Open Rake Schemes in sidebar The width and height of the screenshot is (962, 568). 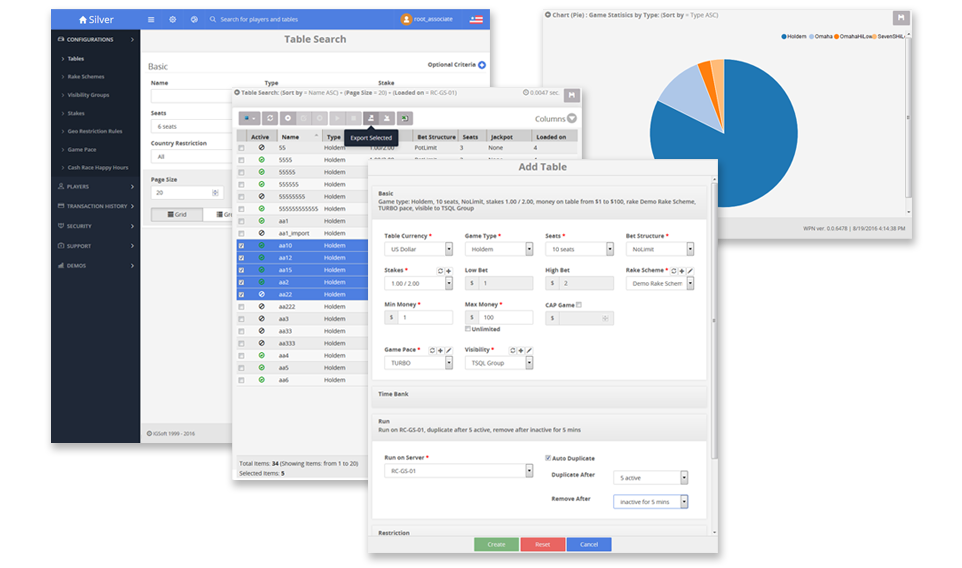click(86, 77)
